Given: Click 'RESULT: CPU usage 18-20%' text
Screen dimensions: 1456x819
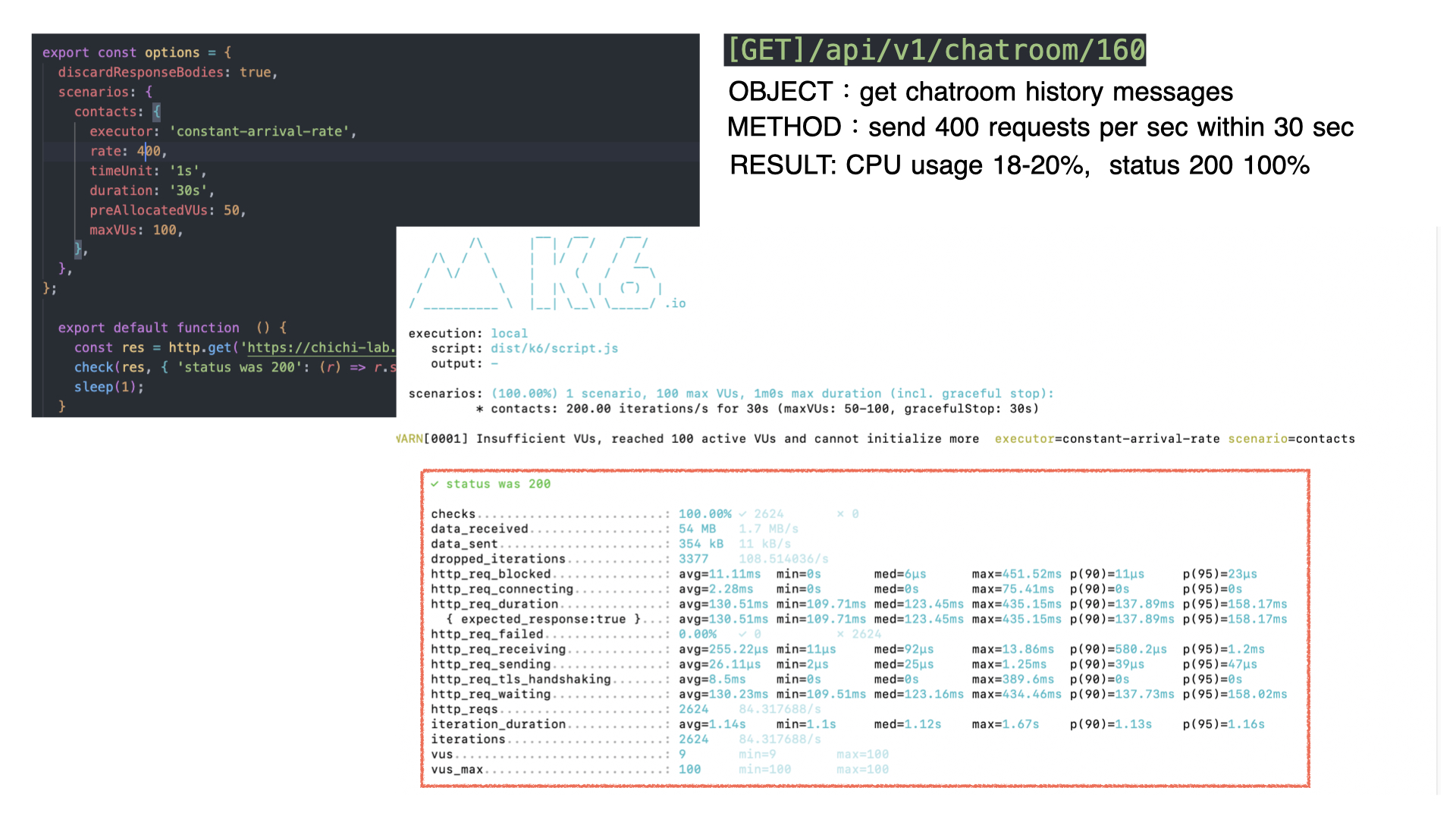Looking at the screenshot, I should 908,165.
